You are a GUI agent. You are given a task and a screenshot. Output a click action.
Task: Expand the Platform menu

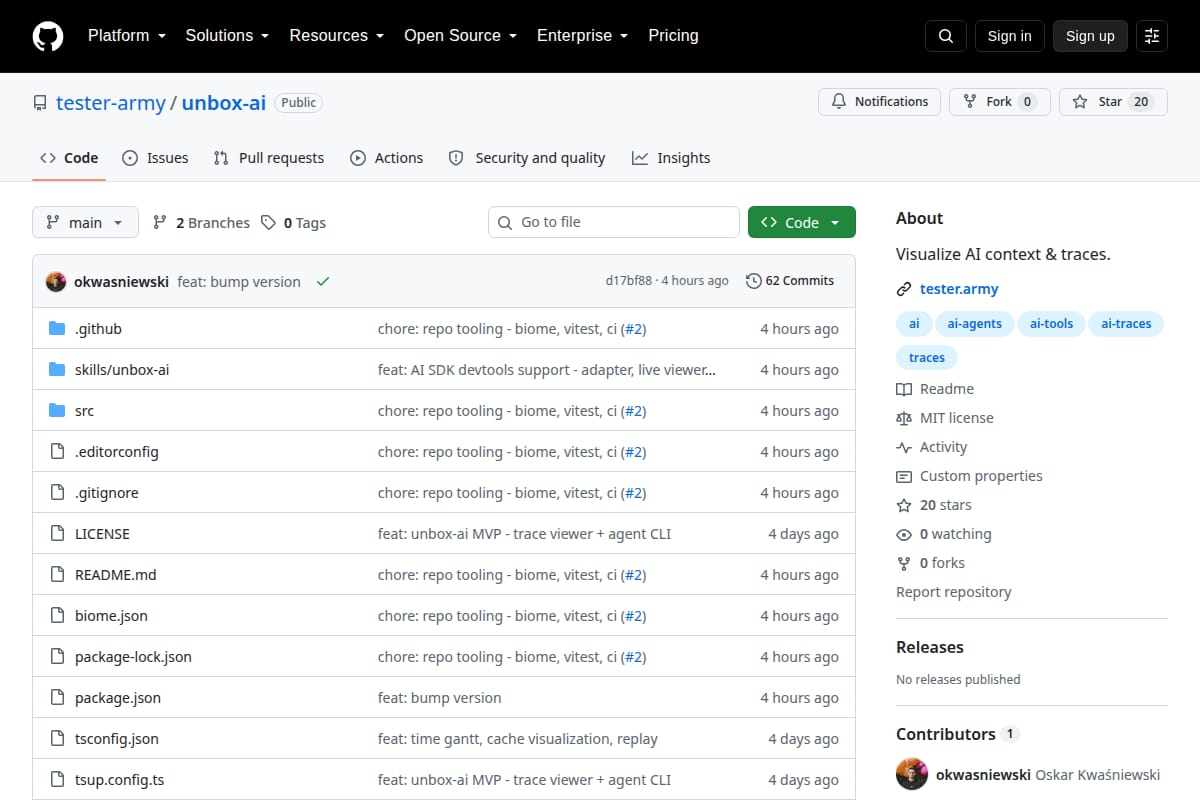(126, 36)
